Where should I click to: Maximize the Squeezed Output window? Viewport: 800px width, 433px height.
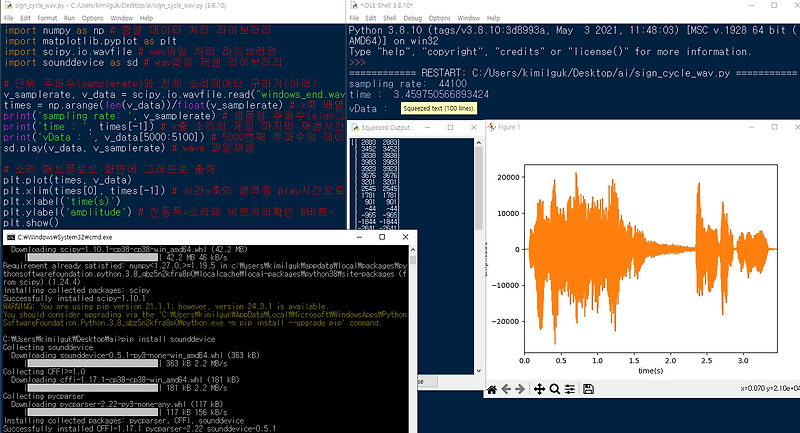(451, 128)
